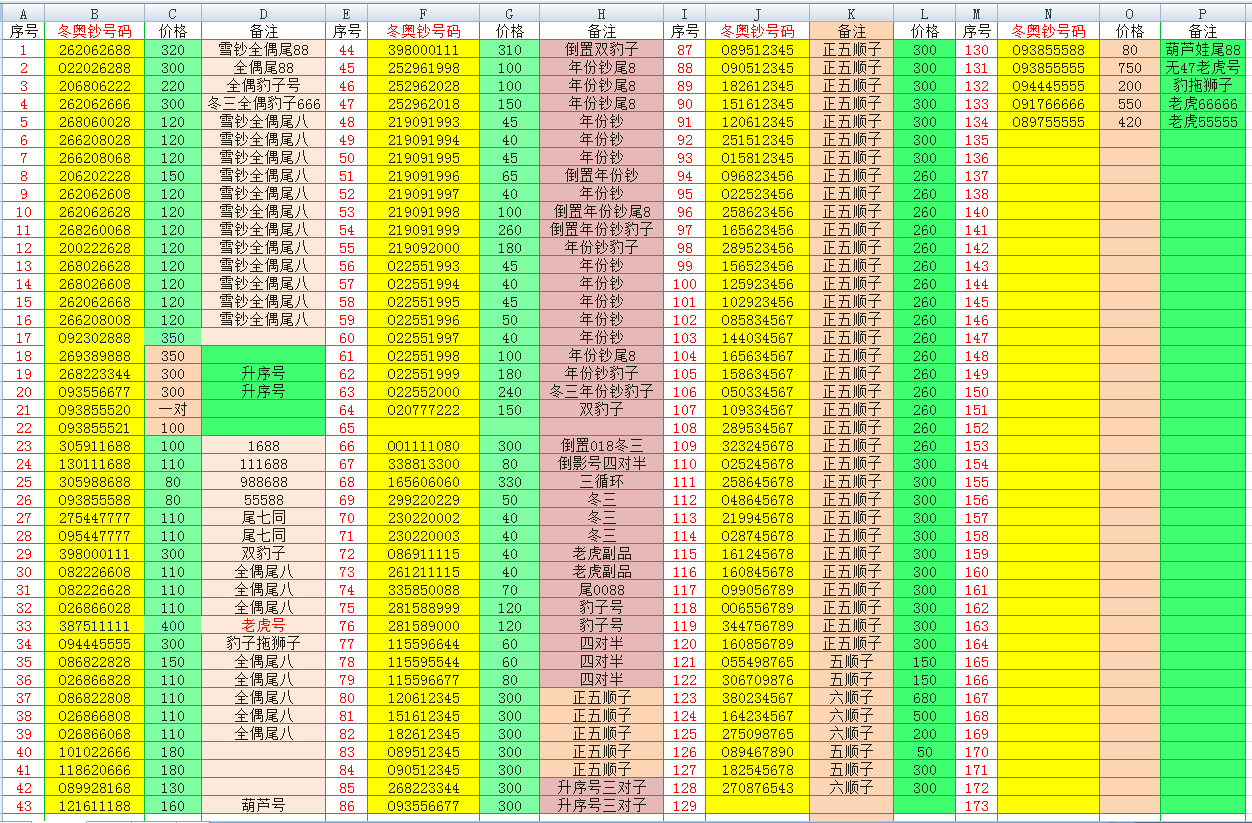The height and width of the screenshot is (823, 1252).
Task: Click the 冬奥钞号码 header cell in column B
Action: point(94,32)
